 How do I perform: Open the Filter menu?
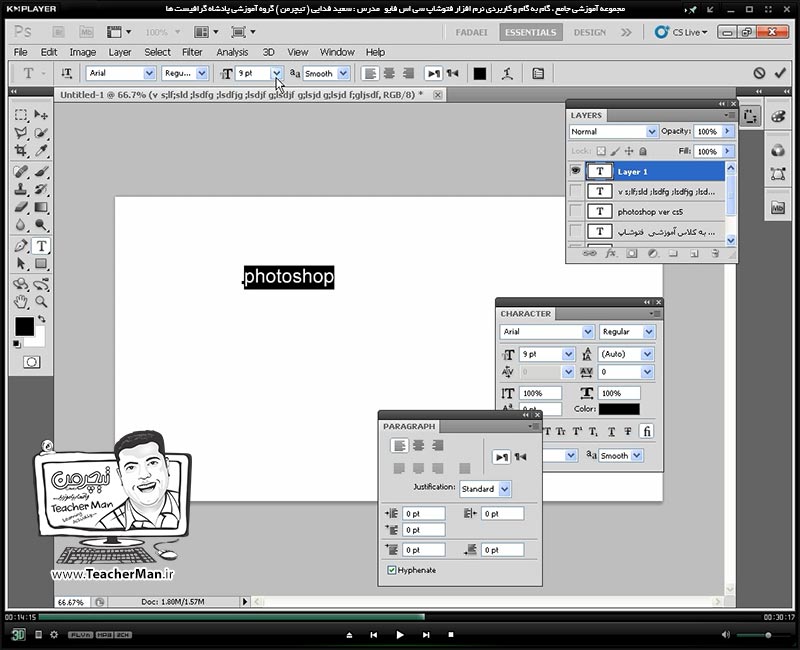pyautogui.click(x=192, y=52)
